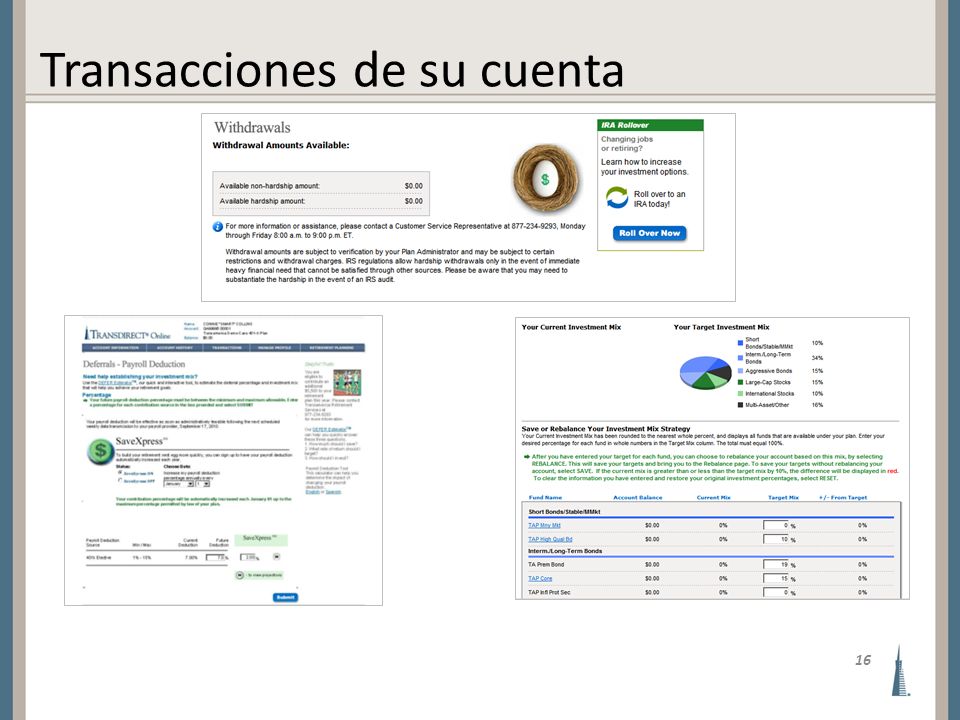Image resolution: width=960 pixels, height=720 pixels.
Task: Click the Aggressive Bonds legend color swatch
Action: pyautogui.click(x=740, y=371)
